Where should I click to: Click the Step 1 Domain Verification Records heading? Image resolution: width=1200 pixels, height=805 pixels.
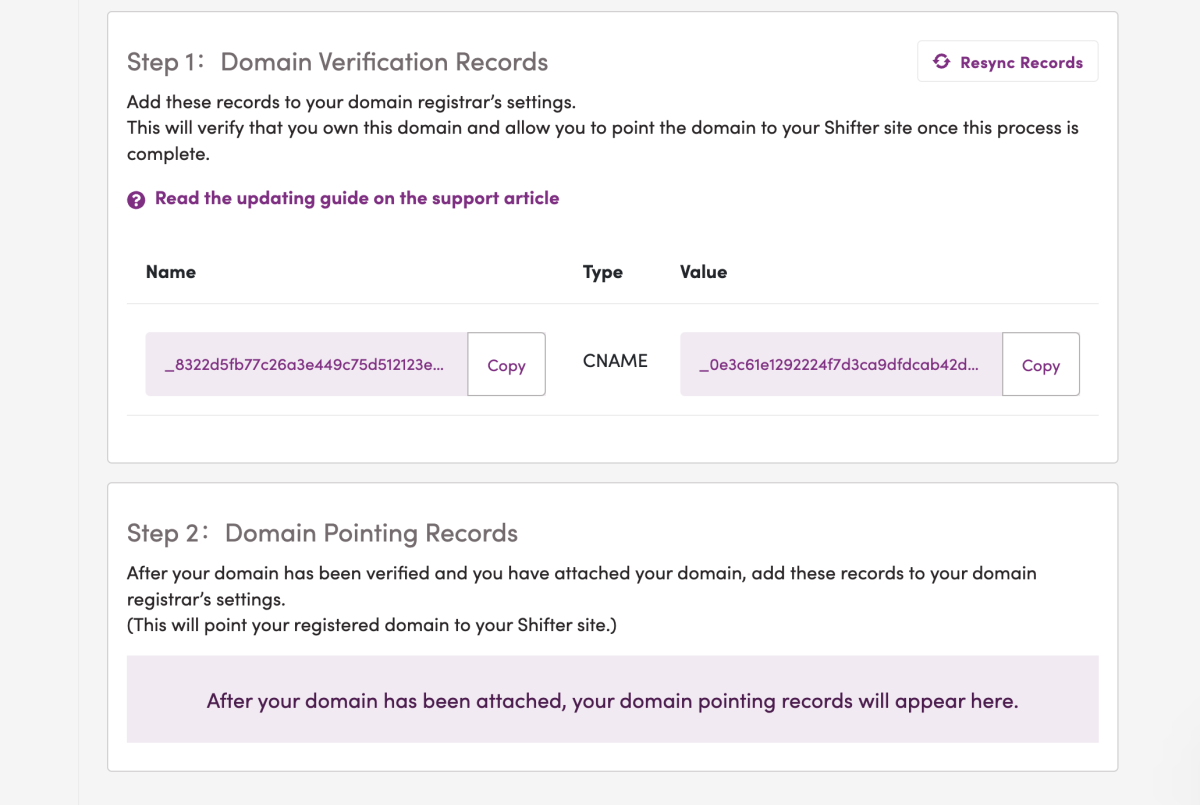pos(337,61)
